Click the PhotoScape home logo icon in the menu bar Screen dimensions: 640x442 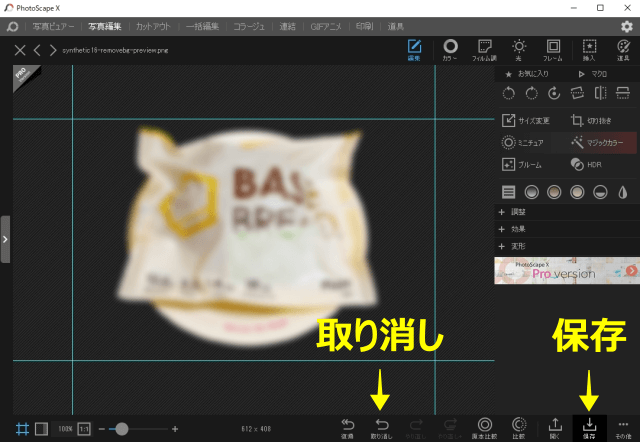click(12, 27)
